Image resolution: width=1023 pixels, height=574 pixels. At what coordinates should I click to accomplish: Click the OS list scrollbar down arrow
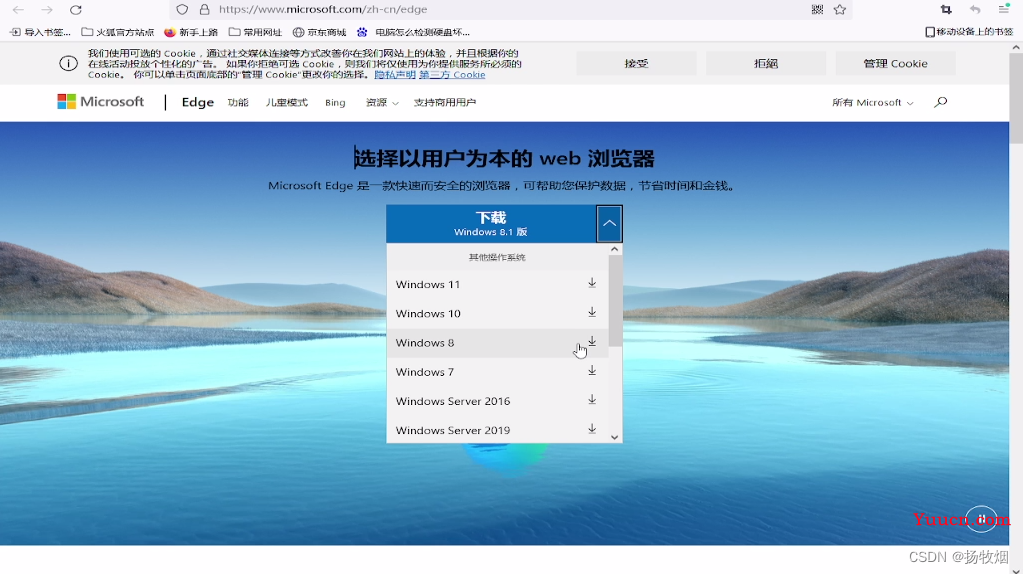pyautogui.click(x=615, y=437)
